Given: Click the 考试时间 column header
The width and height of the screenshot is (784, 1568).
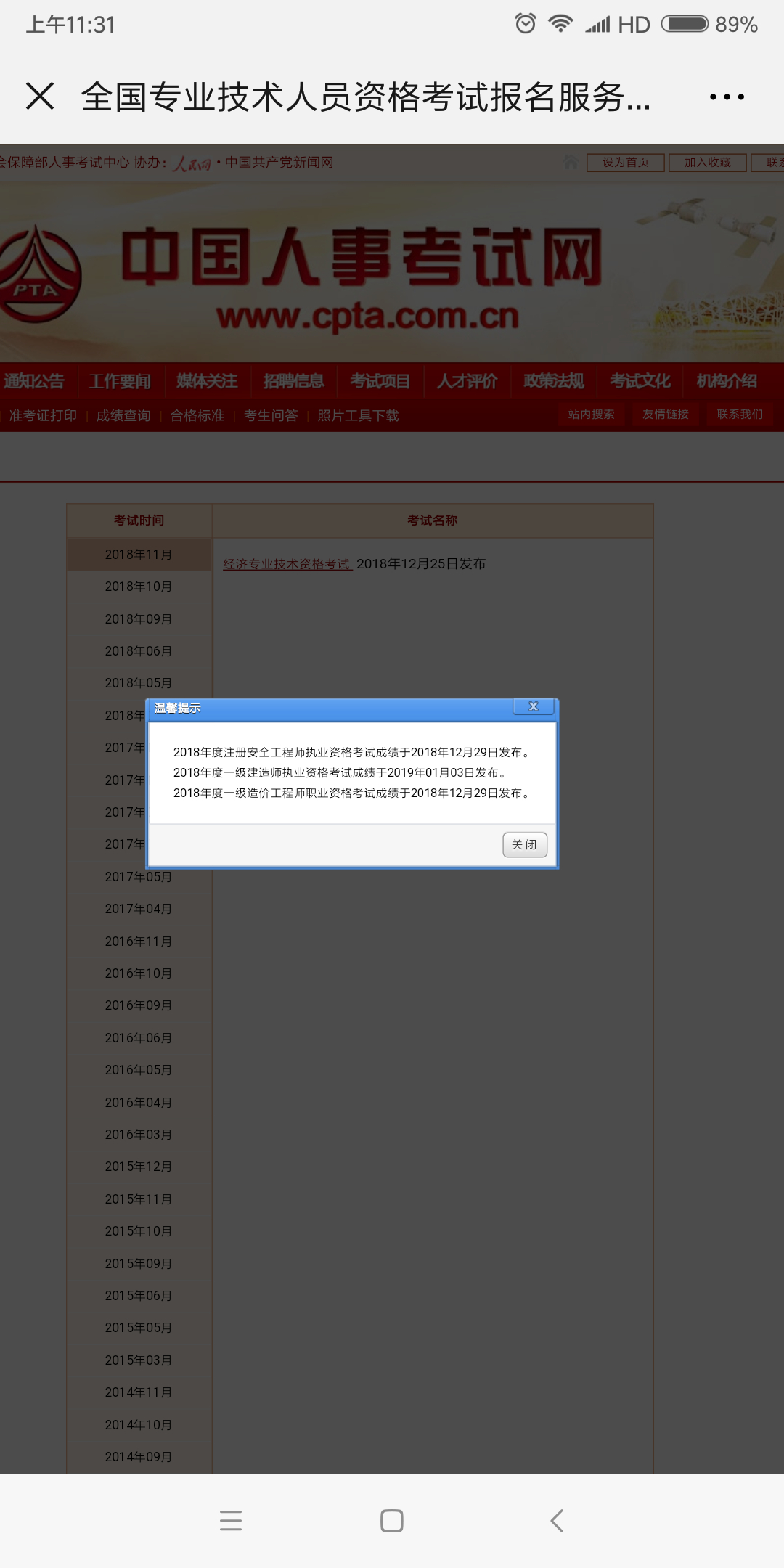Looking at the screenshot, I should pos(139,520).
